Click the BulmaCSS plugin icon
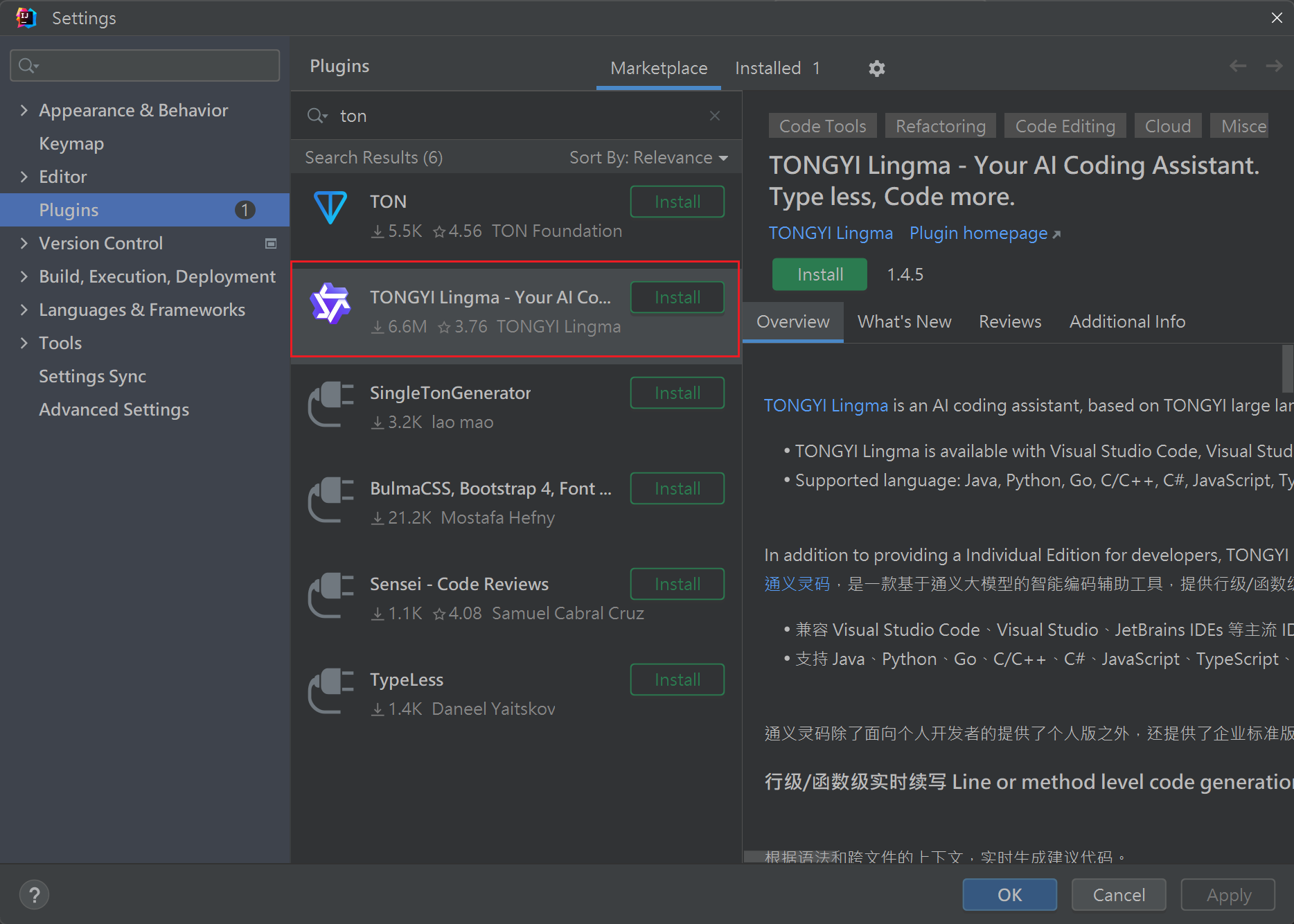1294x924 pixels. [x=330, y=500]
